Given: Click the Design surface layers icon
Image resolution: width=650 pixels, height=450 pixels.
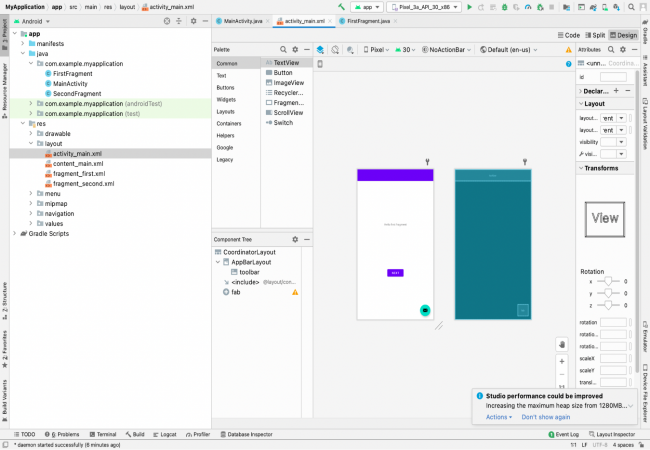Looking at the screenshot, I should tap(321, 48).
